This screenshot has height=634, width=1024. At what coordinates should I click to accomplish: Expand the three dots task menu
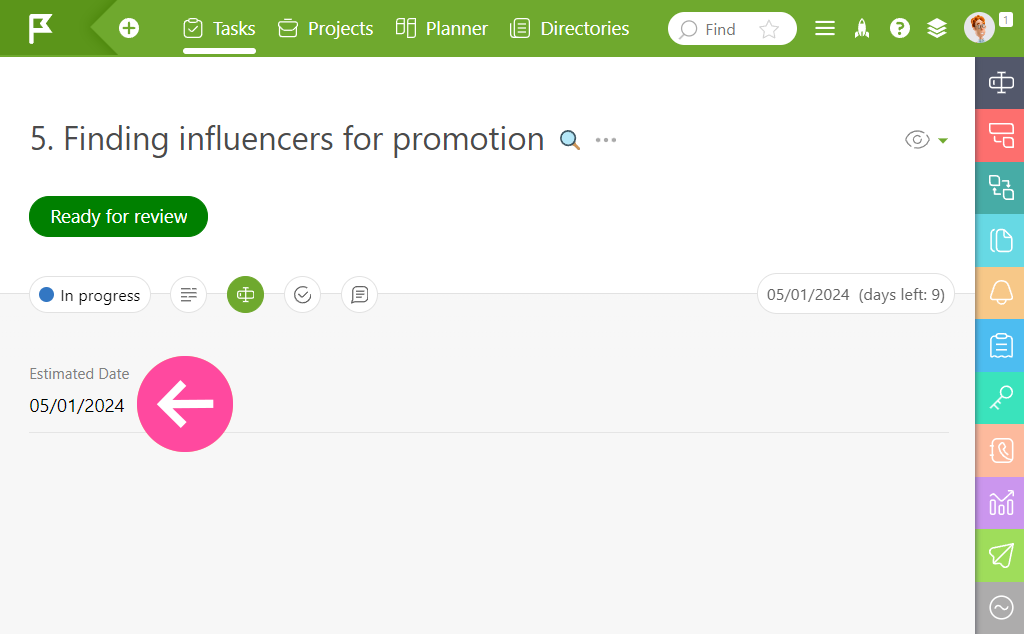click(x=606, y=140)
